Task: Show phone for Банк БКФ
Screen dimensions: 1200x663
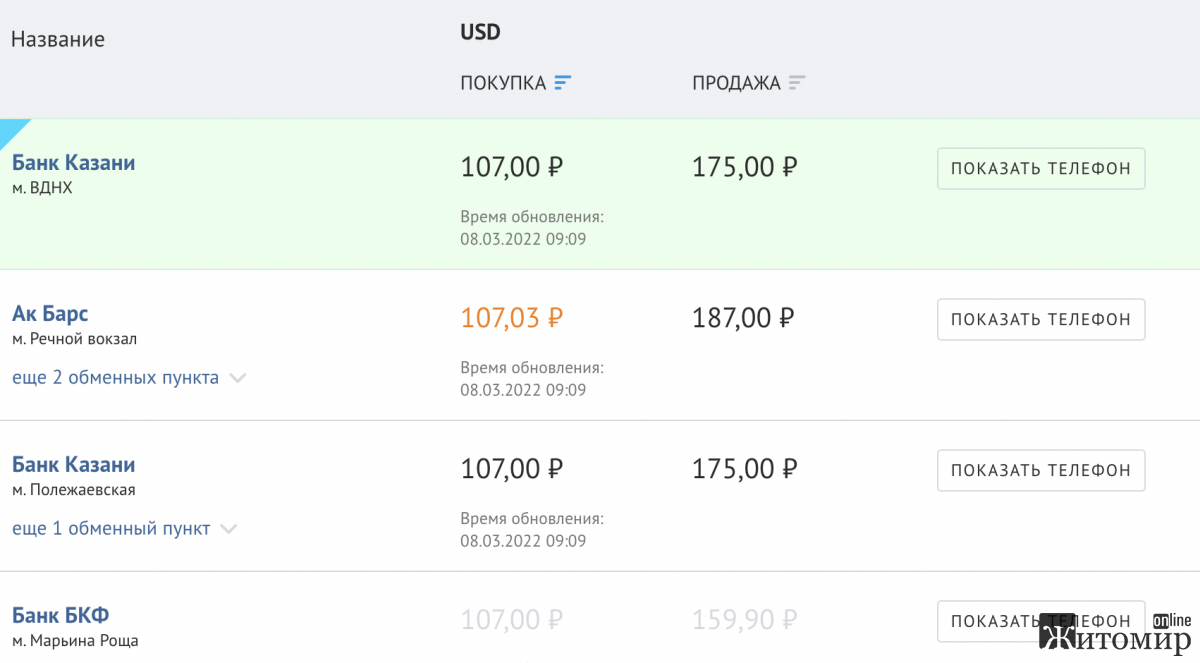Action: click(x=1041, y=621)
